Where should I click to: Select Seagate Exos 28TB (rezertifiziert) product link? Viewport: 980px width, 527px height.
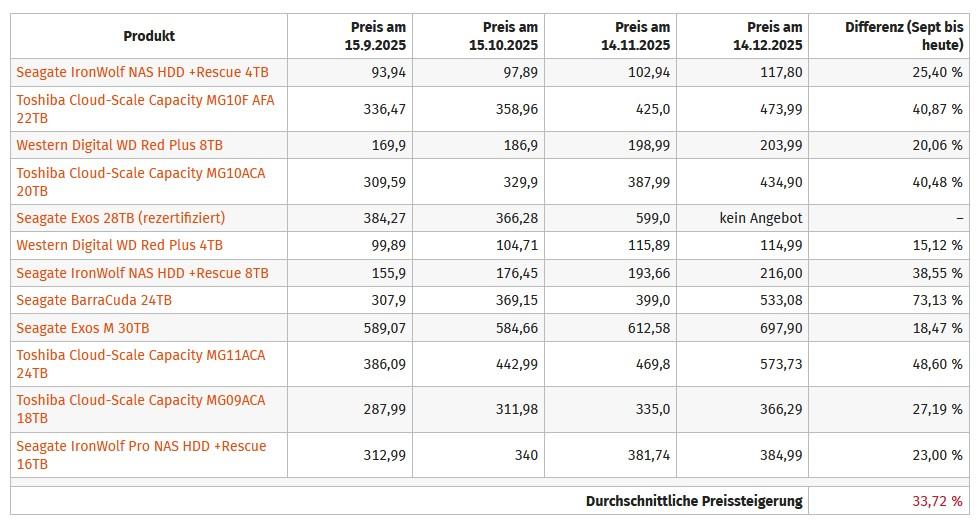[120, 217]
